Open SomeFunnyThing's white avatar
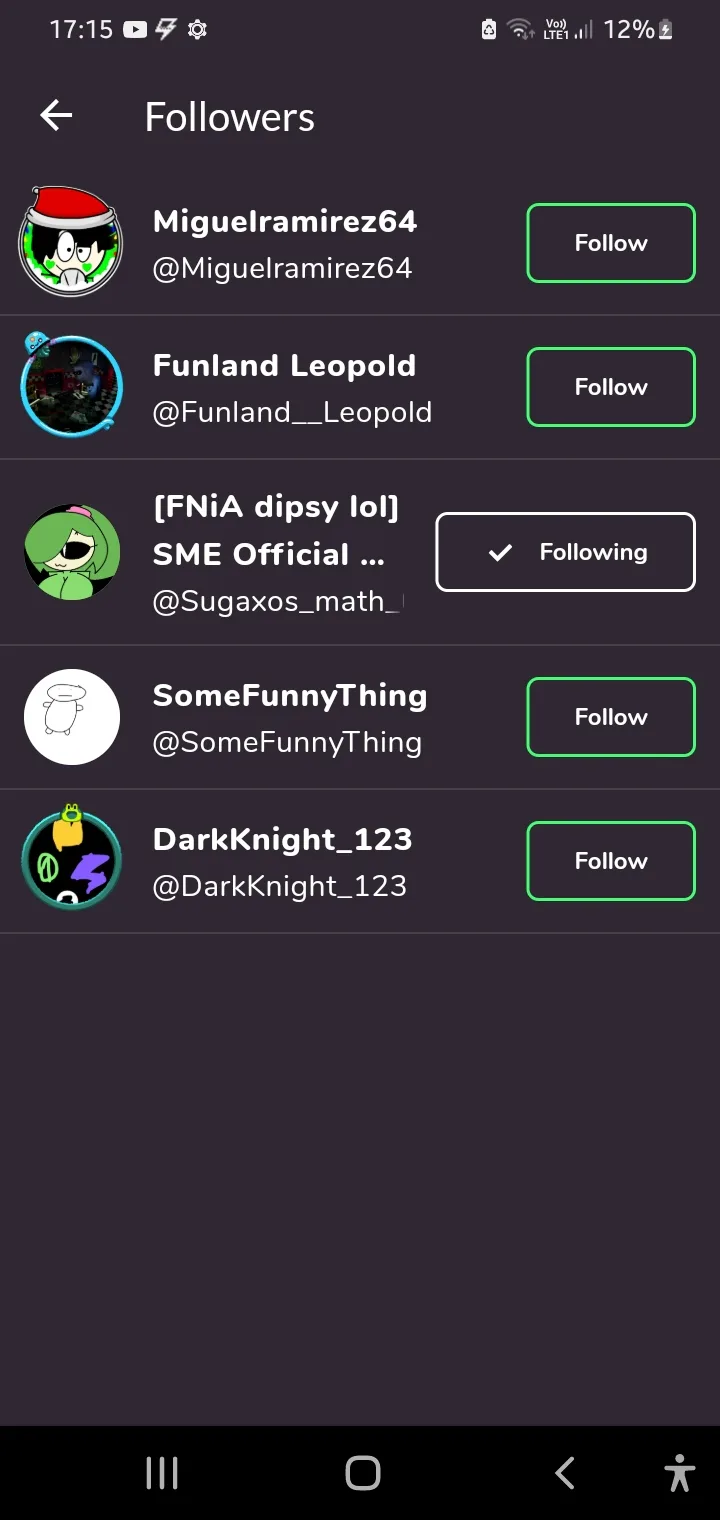The height and width of the screenshot is (1520, 720). click(71, 717)
